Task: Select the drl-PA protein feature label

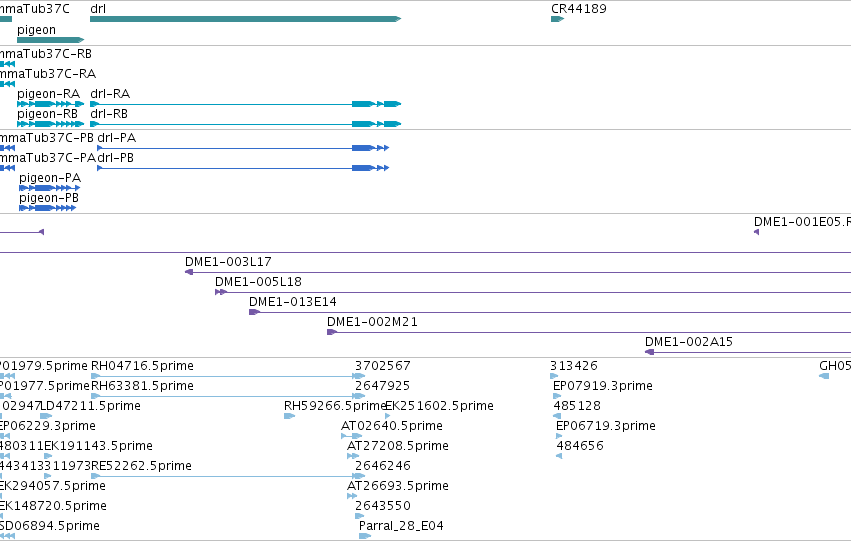Action: [116, 138]
